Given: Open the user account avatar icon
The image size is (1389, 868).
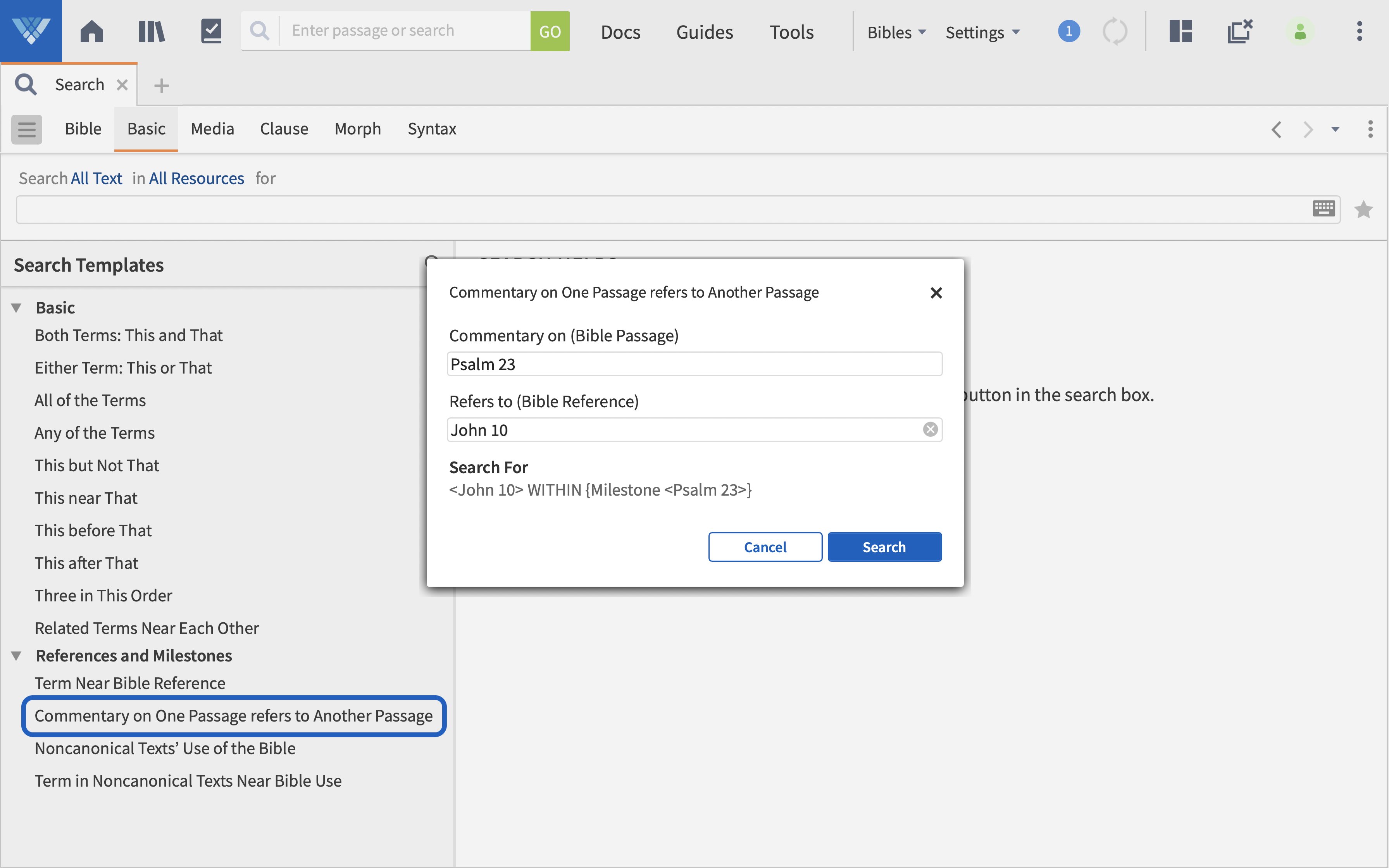Looking at the screenshot, I should (x=1300, y=31).
